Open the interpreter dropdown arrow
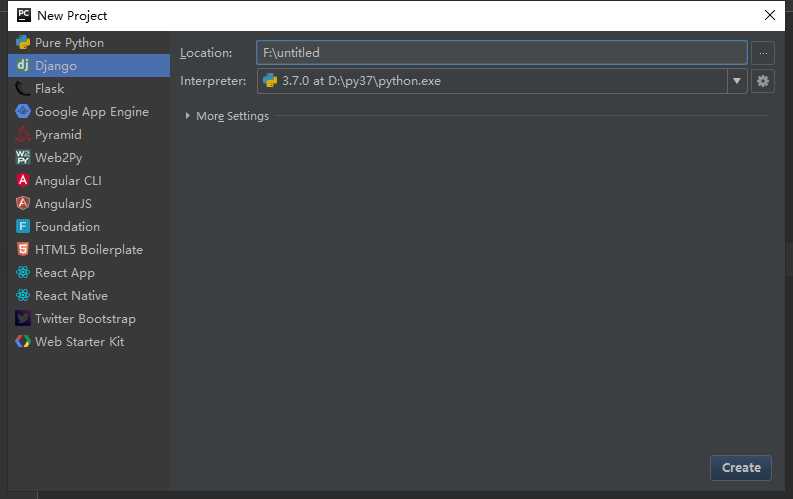This screenshot has height=499, width=793. [737, 81]
